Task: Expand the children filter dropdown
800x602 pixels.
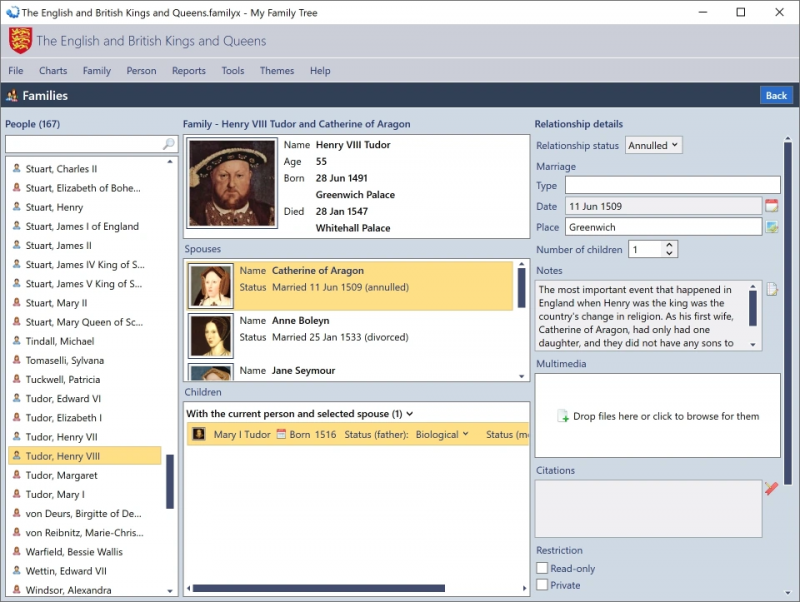Action: (410, 414)
